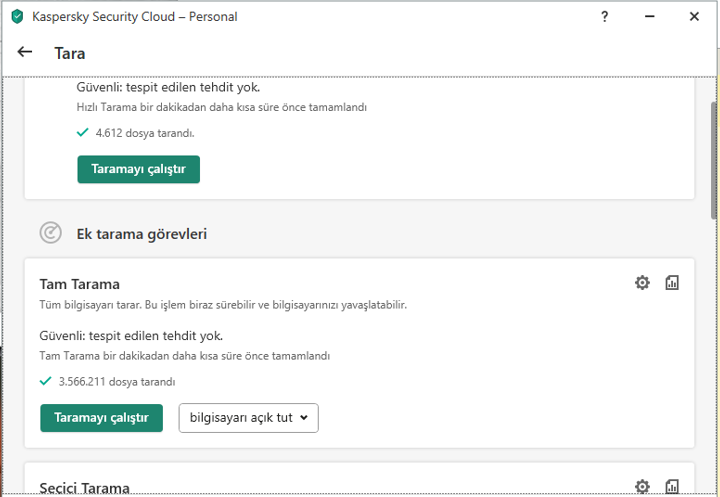Open Seçici Tarama settings gear

(x=642, y=486)
